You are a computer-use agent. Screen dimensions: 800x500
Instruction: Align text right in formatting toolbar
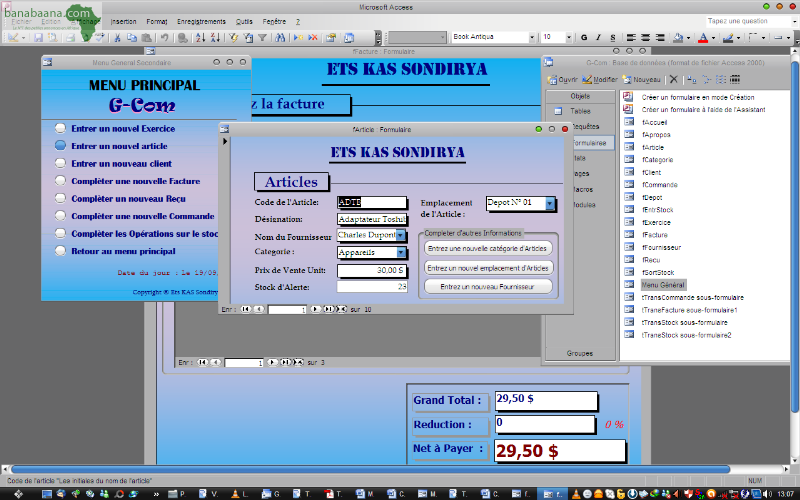click(x=660, y=37)
